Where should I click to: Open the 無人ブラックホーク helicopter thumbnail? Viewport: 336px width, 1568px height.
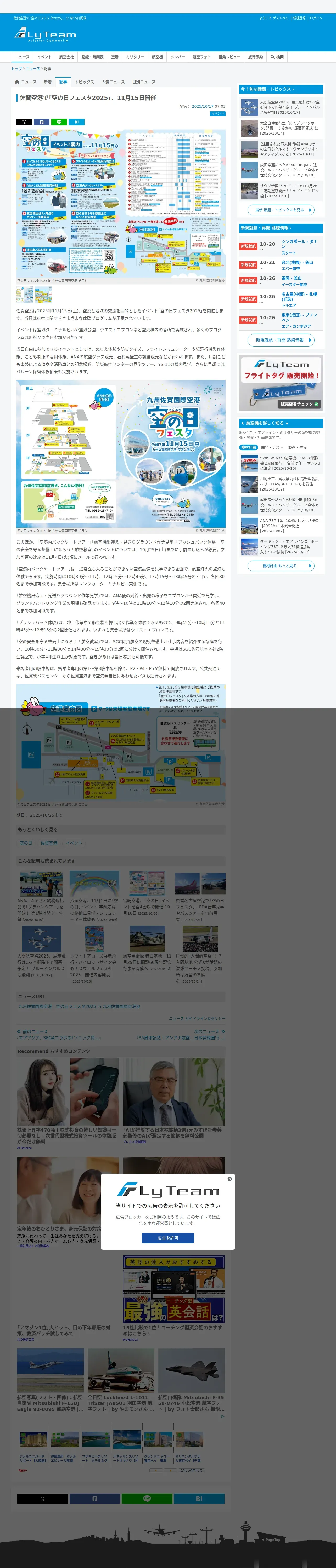point(249,128)
